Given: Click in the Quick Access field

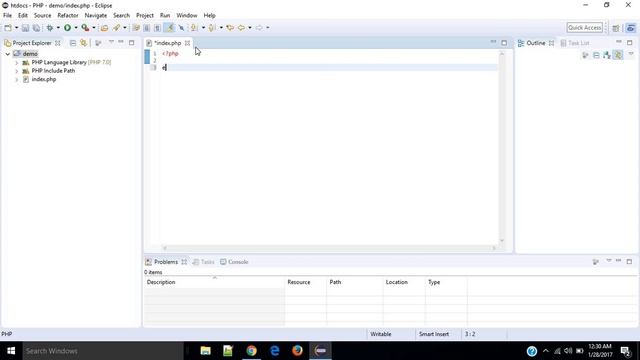Looking at the screenshot, I should click(x=584, y=27).
